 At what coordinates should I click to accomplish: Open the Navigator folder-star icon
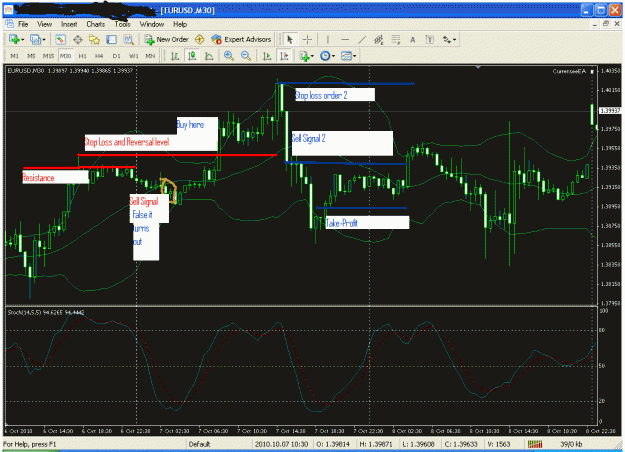pos(94,39)
